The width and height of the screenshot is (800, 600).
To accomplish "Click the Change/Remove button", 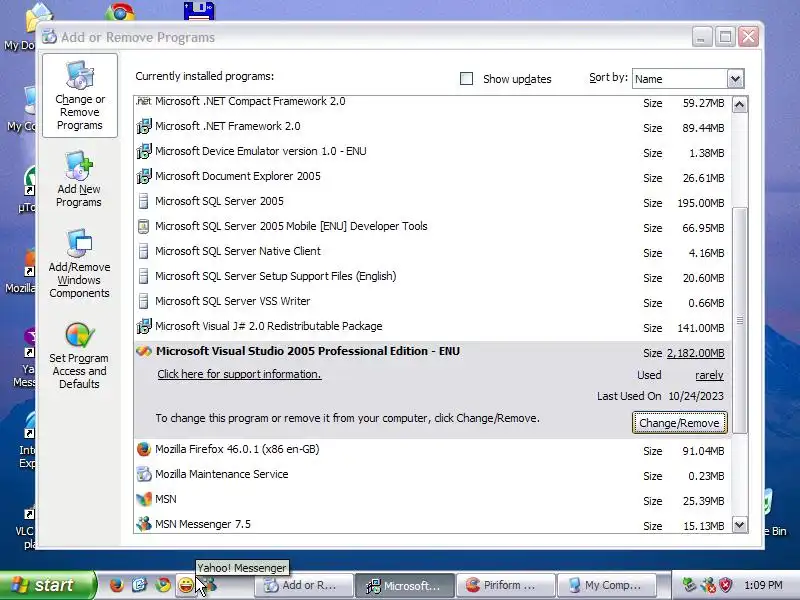I will point(680,423).
